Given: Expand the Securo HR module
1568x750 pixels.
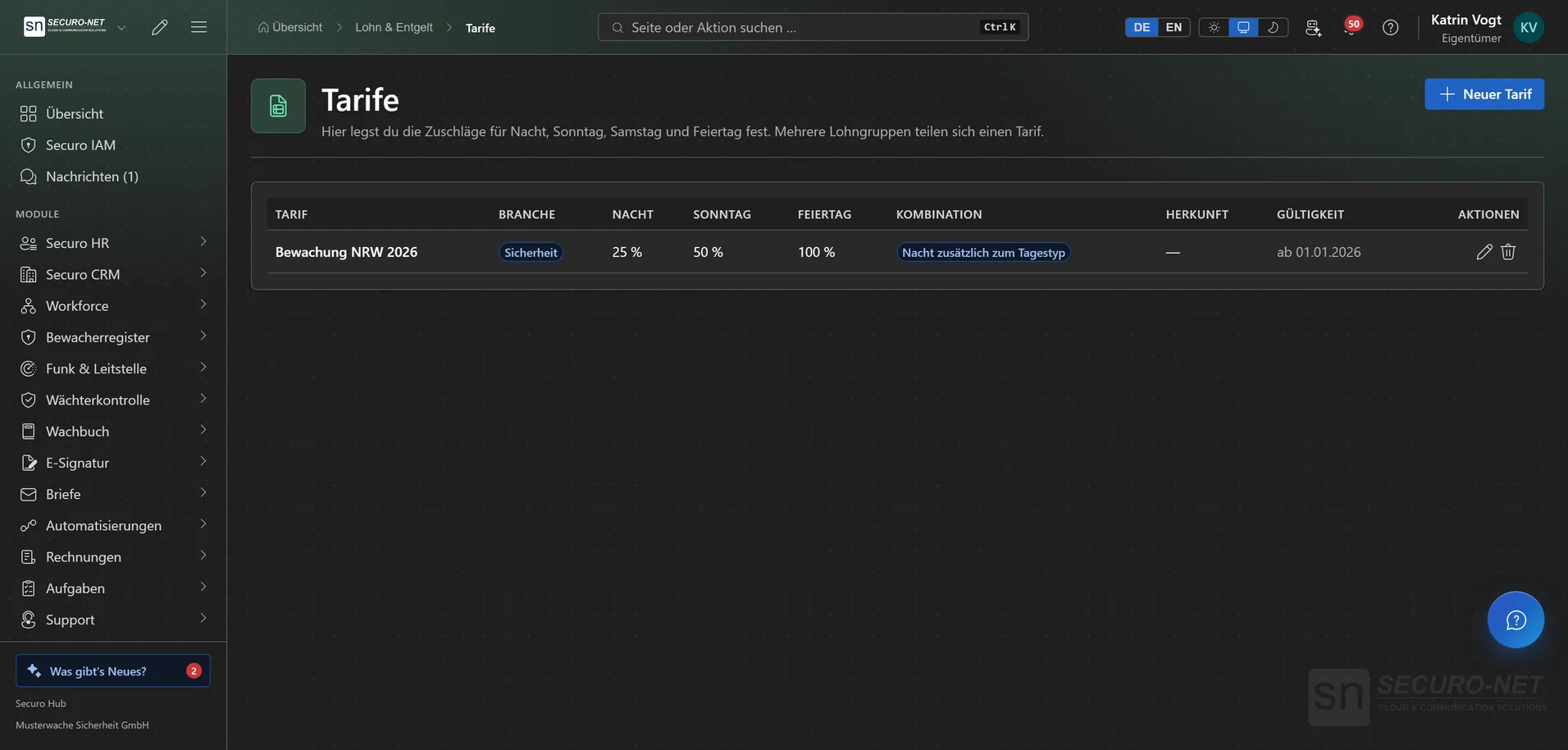Looking at the screenshot, I should (113, 243).
